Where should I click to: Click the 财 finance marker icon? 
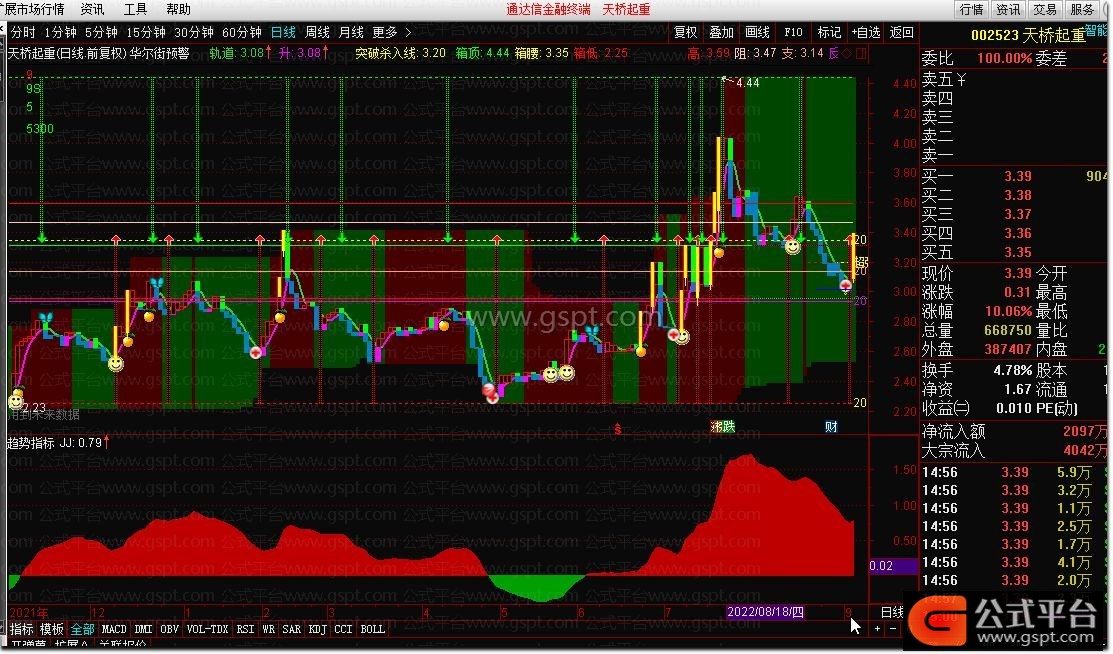click(831, 426)
